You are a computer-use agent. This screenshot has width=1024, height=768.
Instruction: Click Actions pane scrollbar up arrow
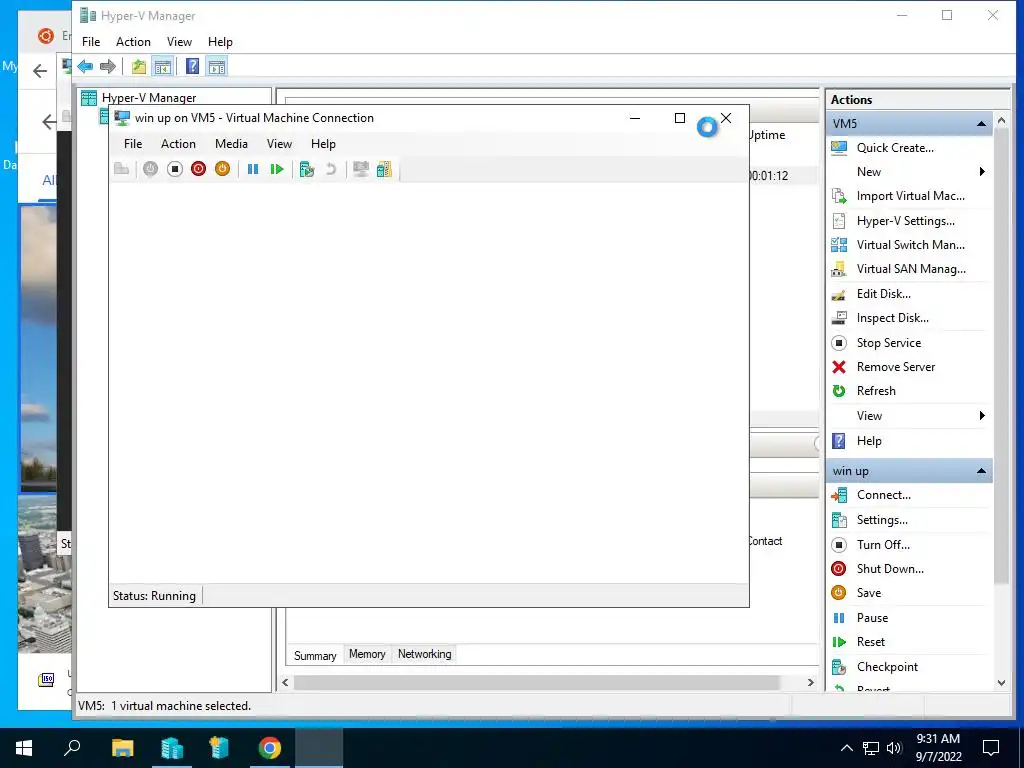1001,121
